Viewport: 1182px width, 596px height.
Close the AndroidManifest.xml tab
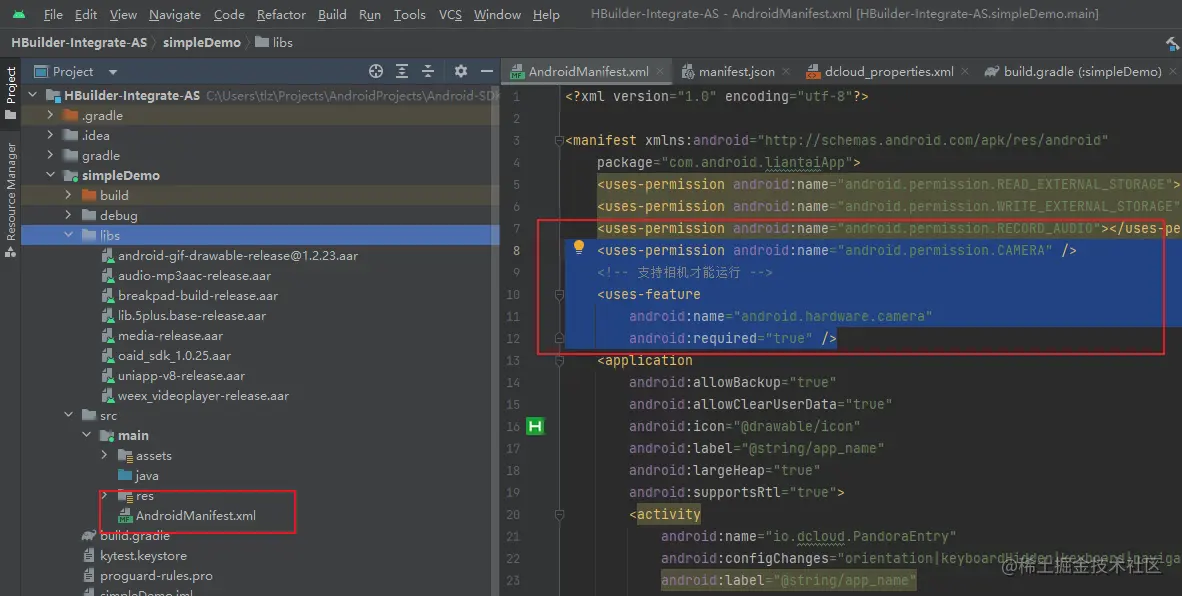pyautogui.click(x=660, y=72)
